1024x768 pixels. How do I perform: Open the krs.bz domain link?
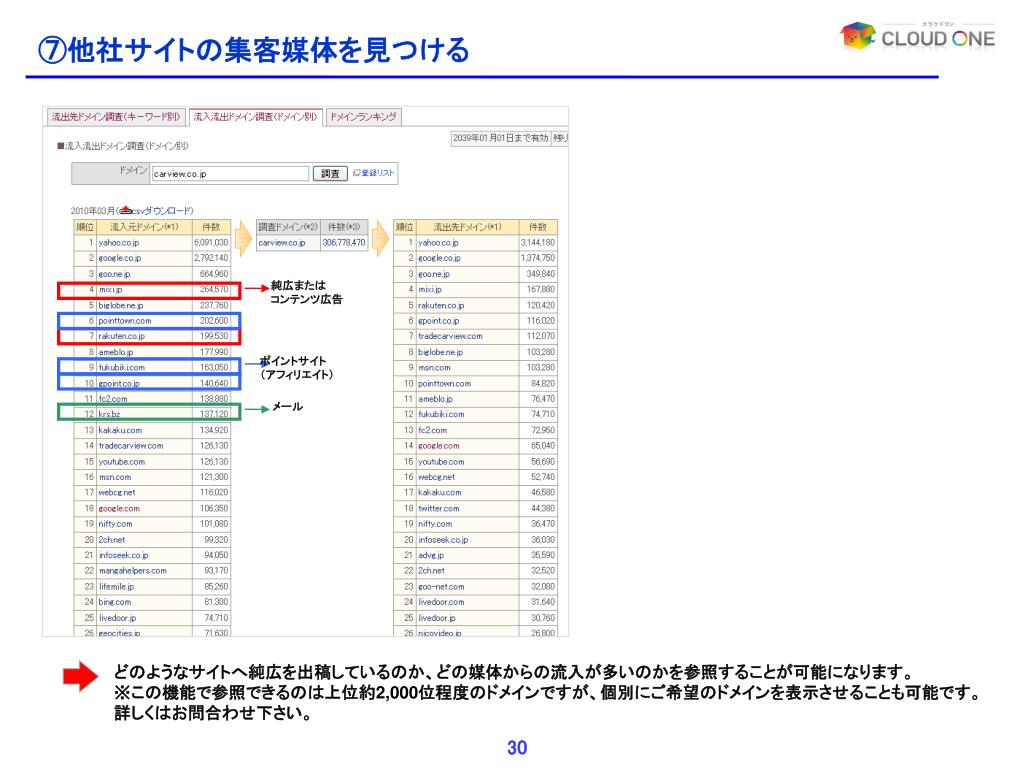[109, 414]
